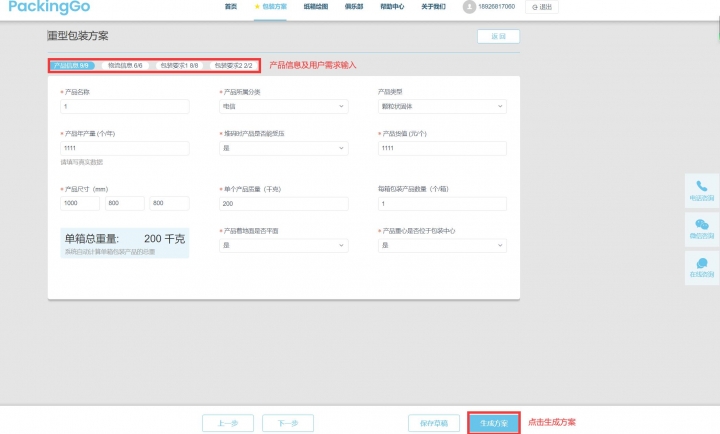Click the 每箱包装产品数量 input field

(x=442, y=203)
